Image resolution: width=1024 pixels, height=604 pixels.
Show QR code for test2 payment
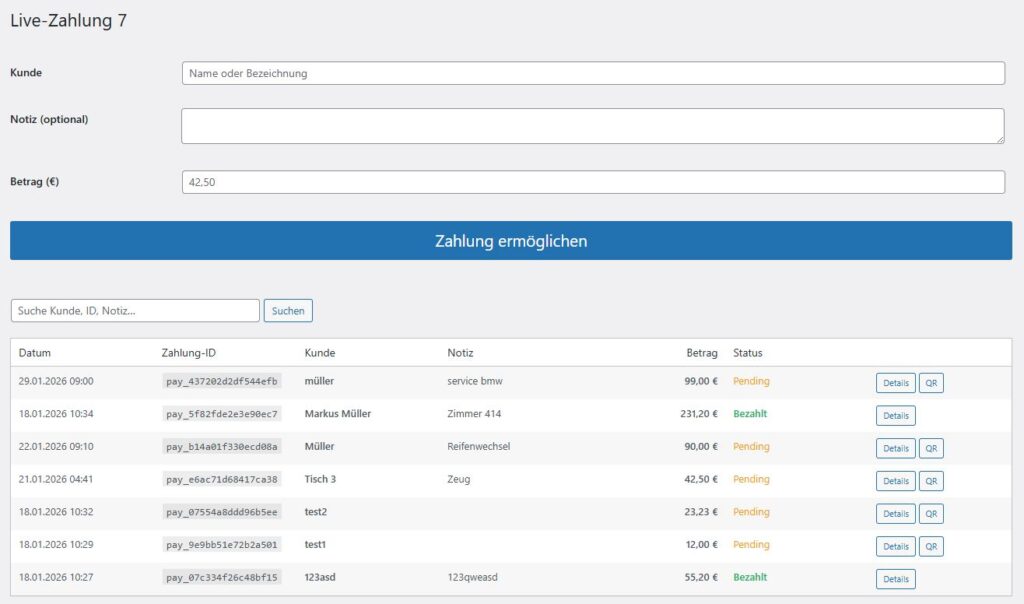[x=931, y=513]
